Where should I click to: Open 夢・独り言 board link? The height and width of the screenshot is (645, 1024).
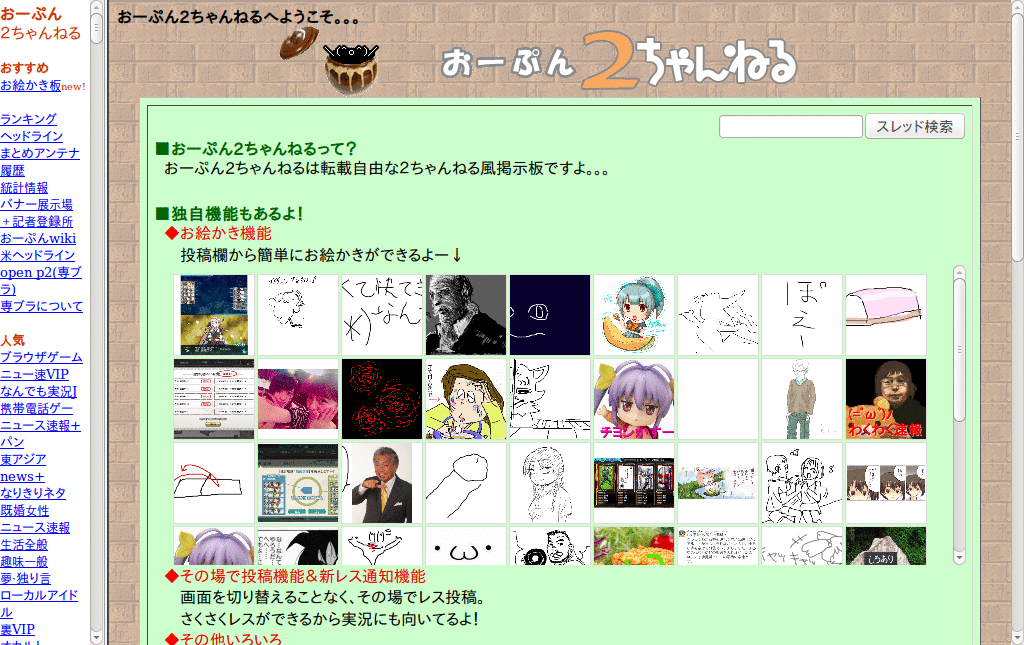[25, 578]
